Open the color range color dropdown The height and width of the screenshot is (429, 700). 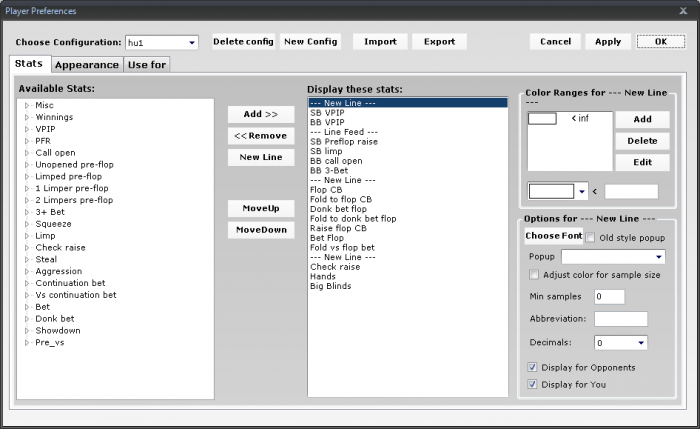(x=581, y=192)
